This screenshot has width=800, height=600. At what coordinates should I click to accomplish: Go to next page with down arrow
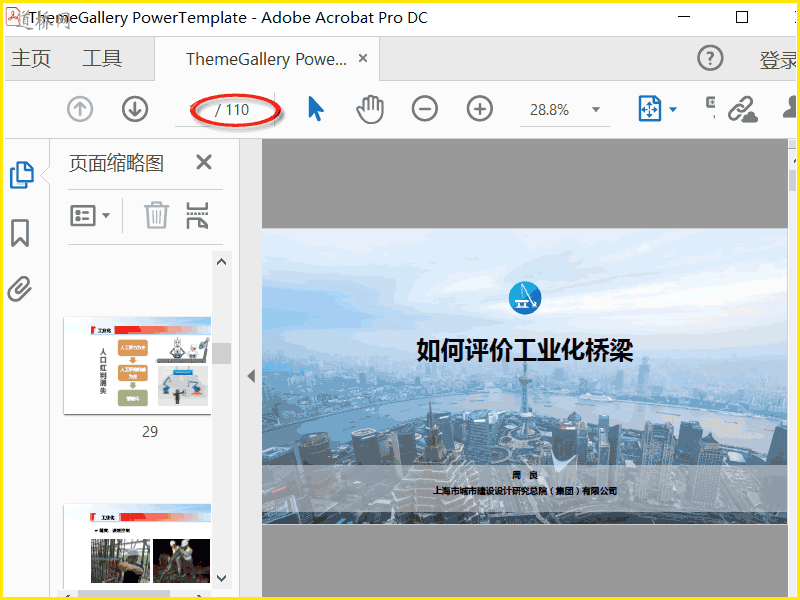135,109
